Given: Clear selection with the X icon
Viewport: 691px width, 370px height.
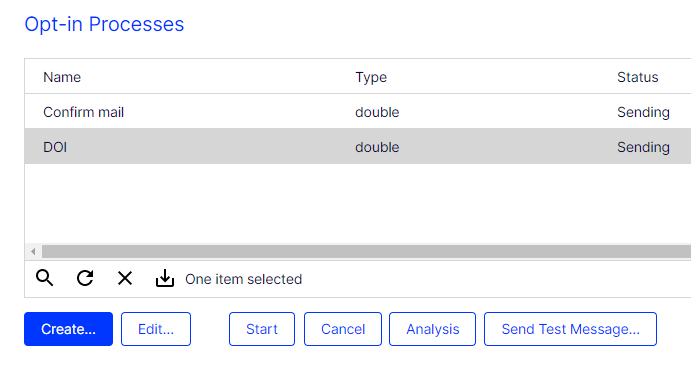Looking at the screenshot, I should (125, 278).
